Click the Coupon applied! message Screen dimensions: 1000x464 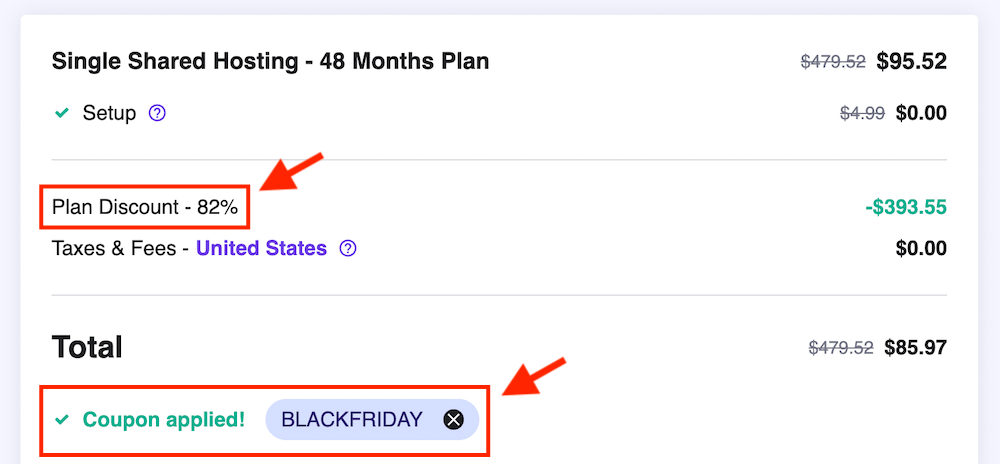point(163,420)
